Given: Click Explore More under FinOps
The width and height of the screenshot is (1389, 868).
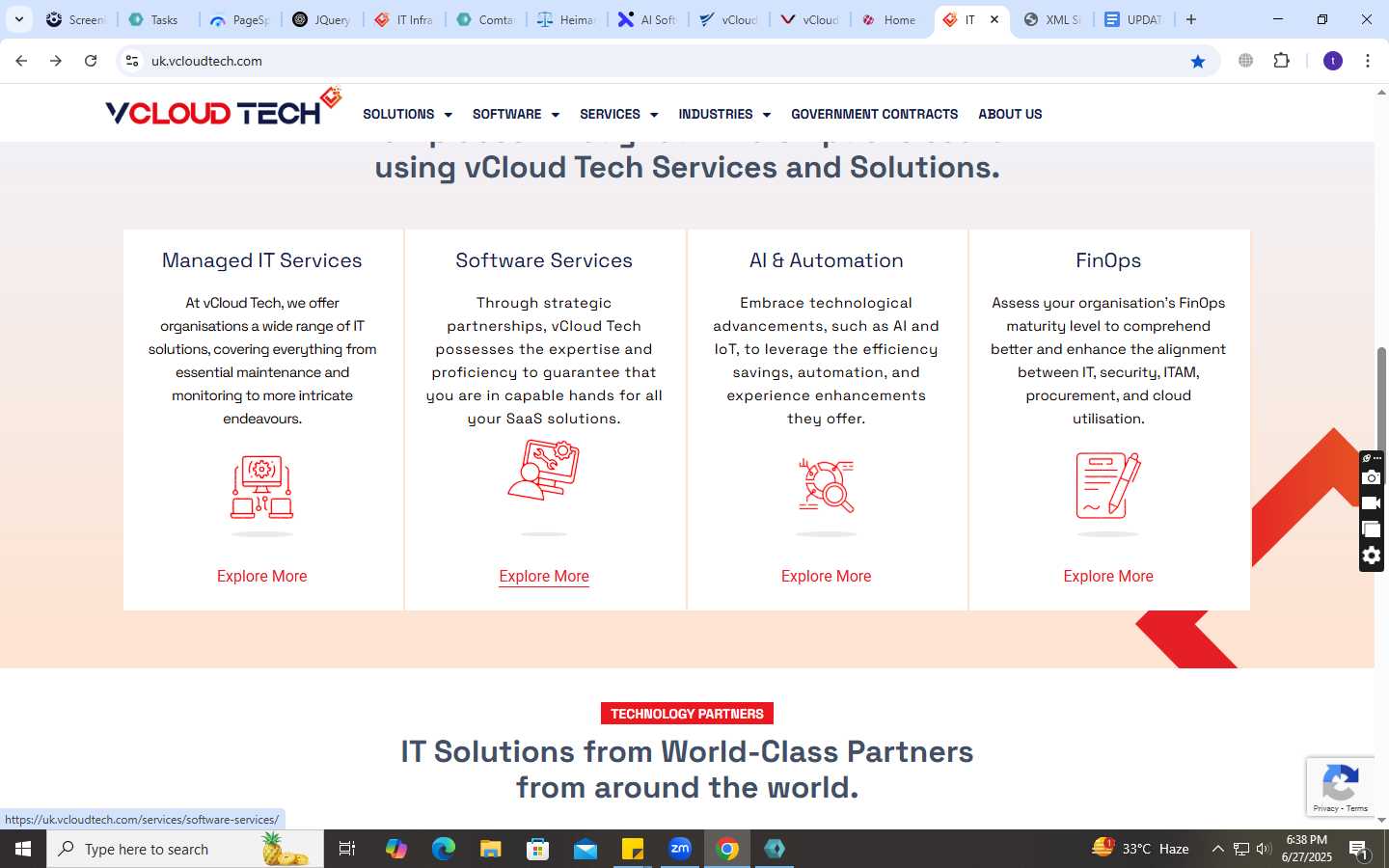Looking at the screenshot, I should tap(1108, 576).
